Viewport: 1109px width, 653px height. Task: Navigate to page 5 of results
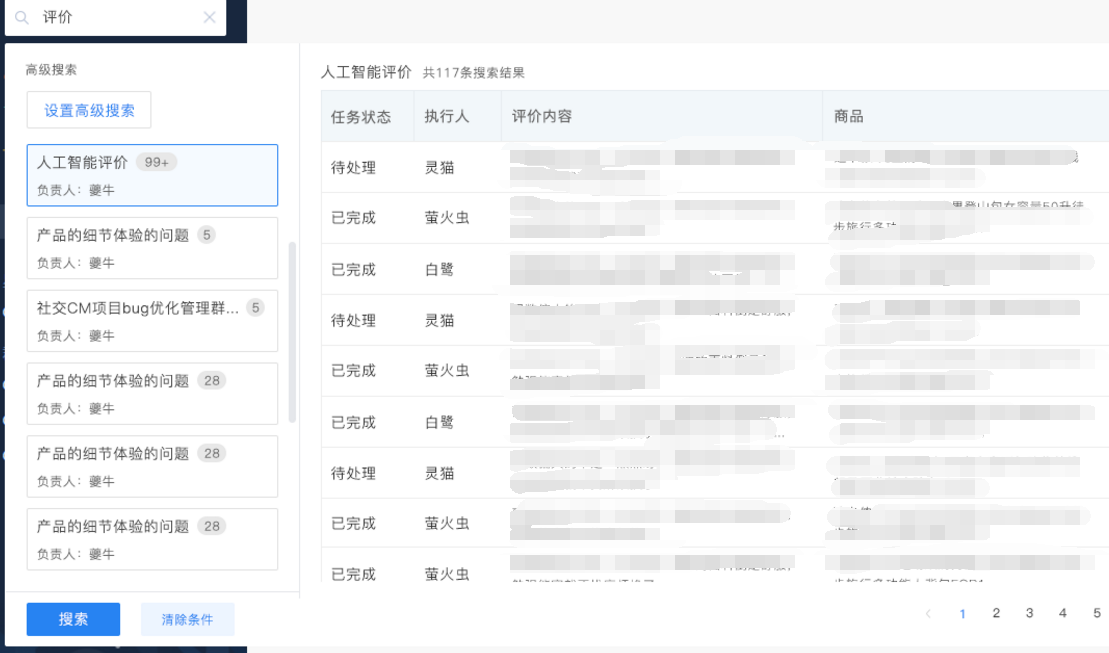(x=1096, y=613)
